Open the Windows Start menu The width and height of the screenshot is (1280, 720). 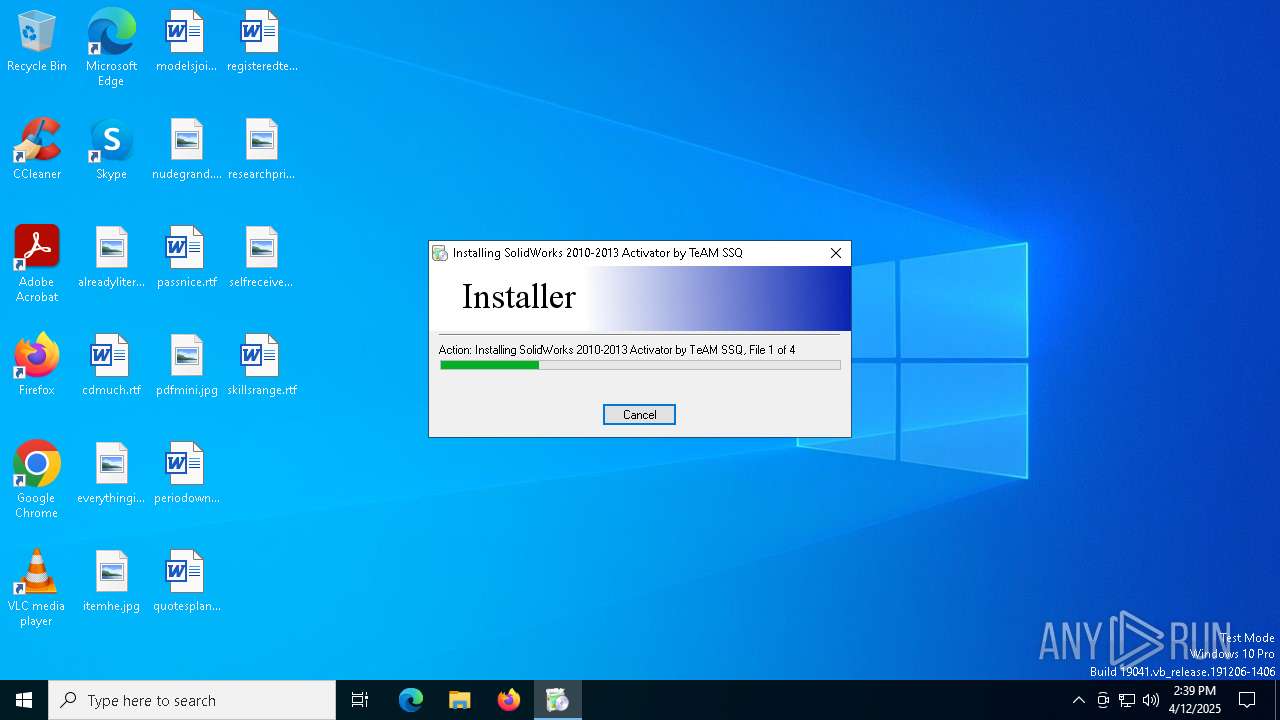[24, 700]
